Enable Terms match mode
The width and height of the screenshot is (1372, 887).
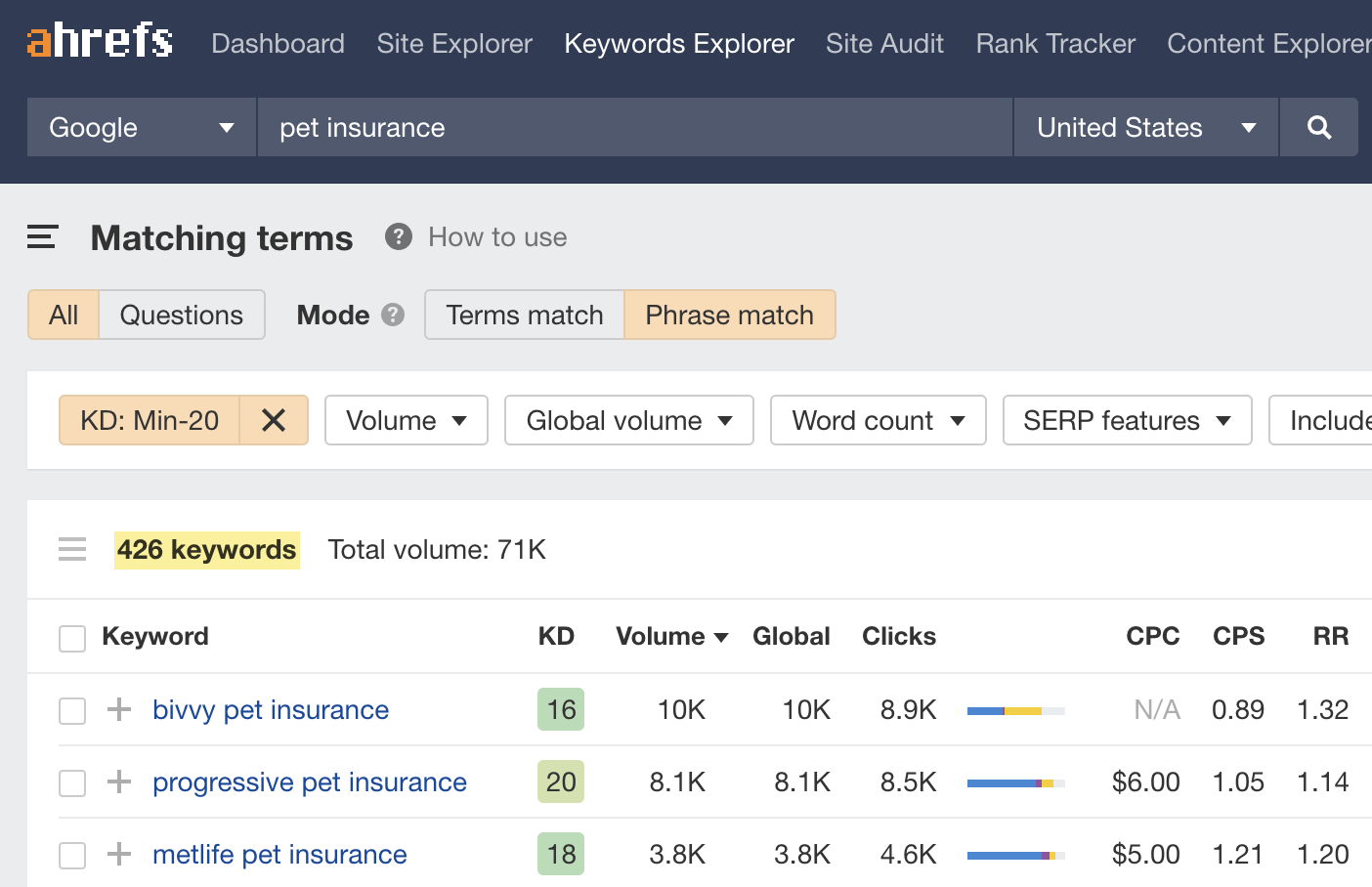pos(524,315)
